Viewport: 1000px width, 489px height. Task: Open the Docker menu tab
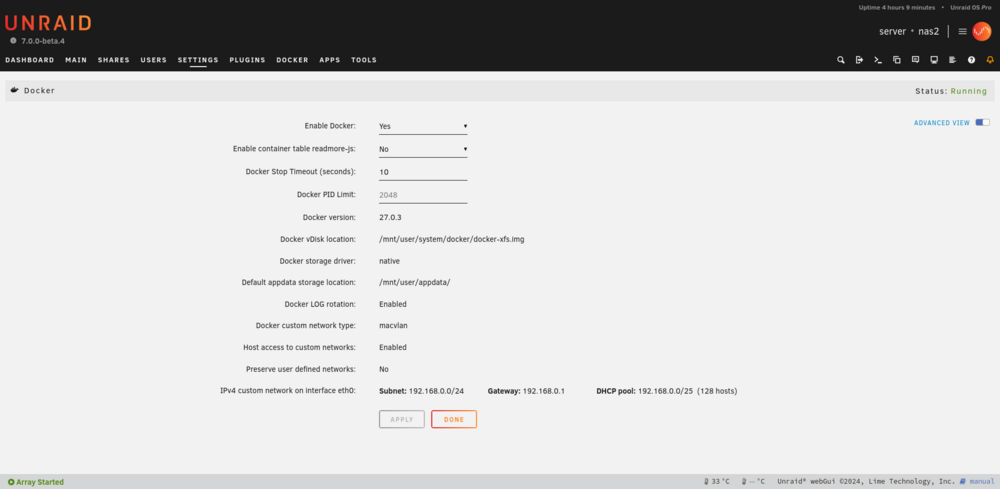(x=292, y=60)
